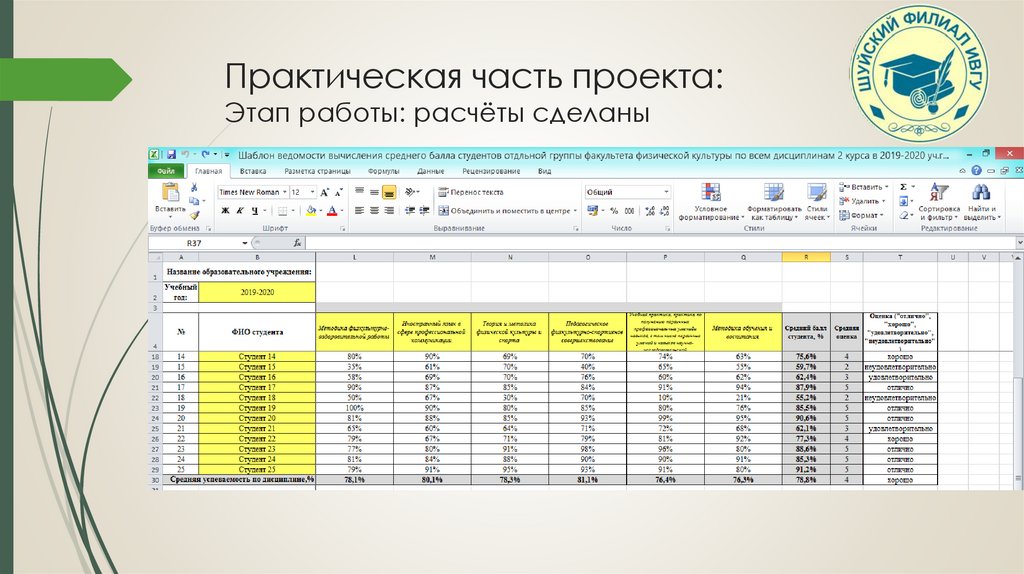Click the top vertical align icon
The image size is (1024, 574).
pyautogui.click(x=359, y=192)
